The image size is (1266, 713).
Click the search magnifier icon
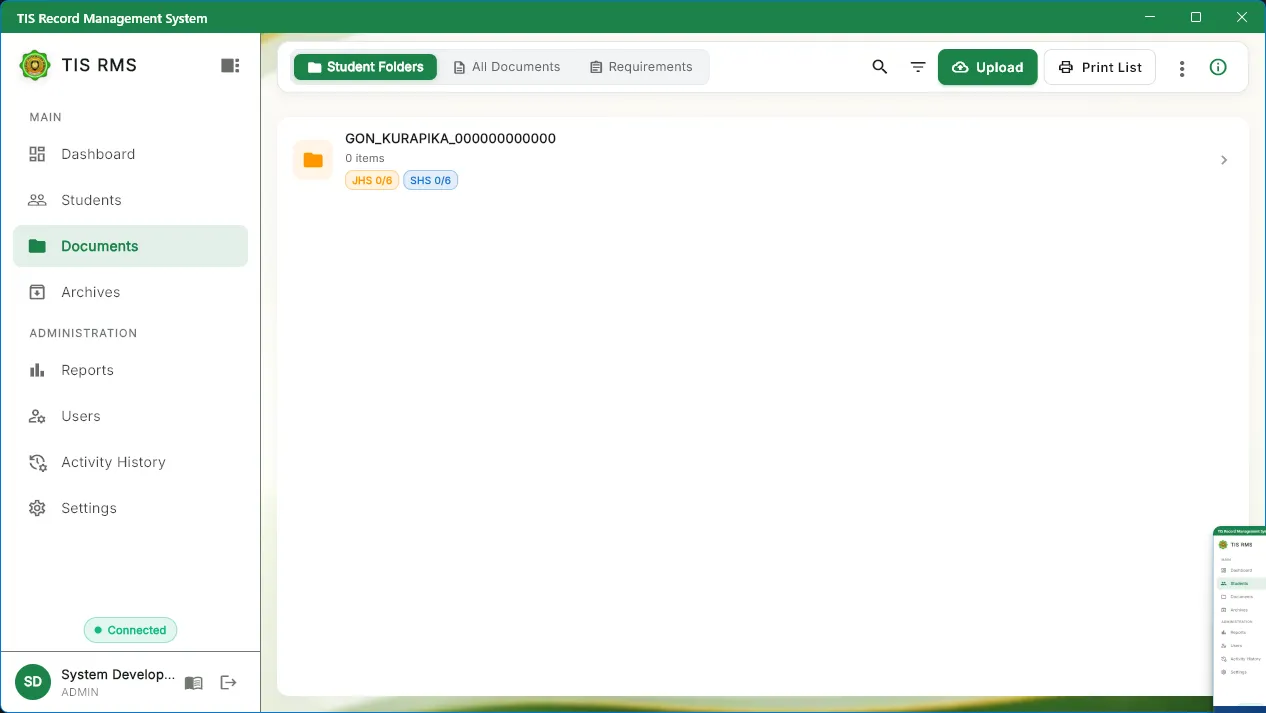click(880, 67)
